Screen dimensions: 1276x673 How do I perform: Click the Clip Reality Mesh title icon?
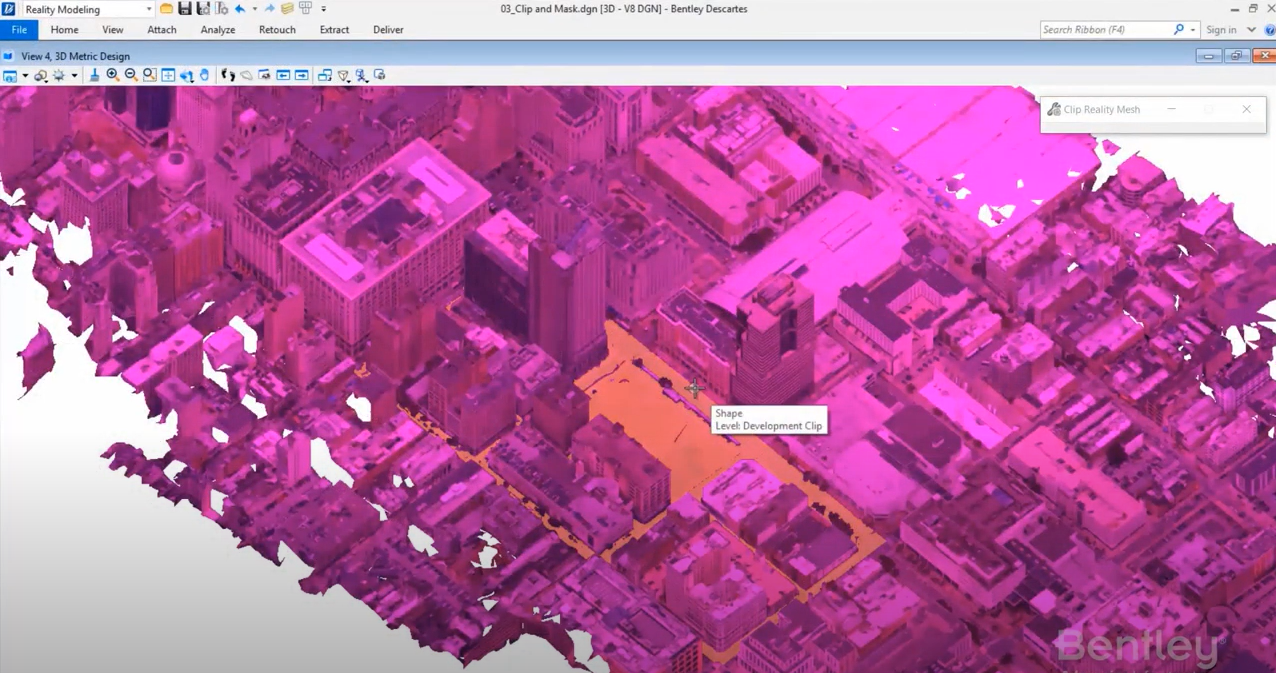1054,109
